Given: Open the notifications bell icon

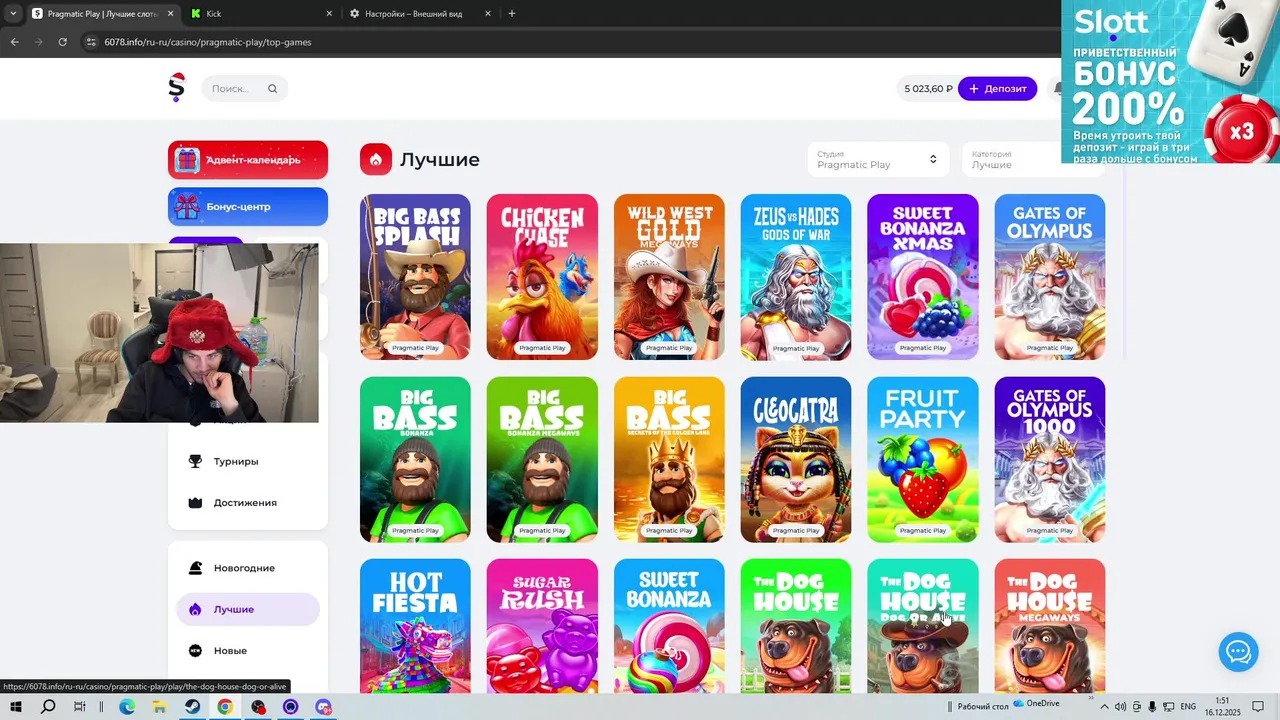Looking at the screenshot, I should point(1057,89).
